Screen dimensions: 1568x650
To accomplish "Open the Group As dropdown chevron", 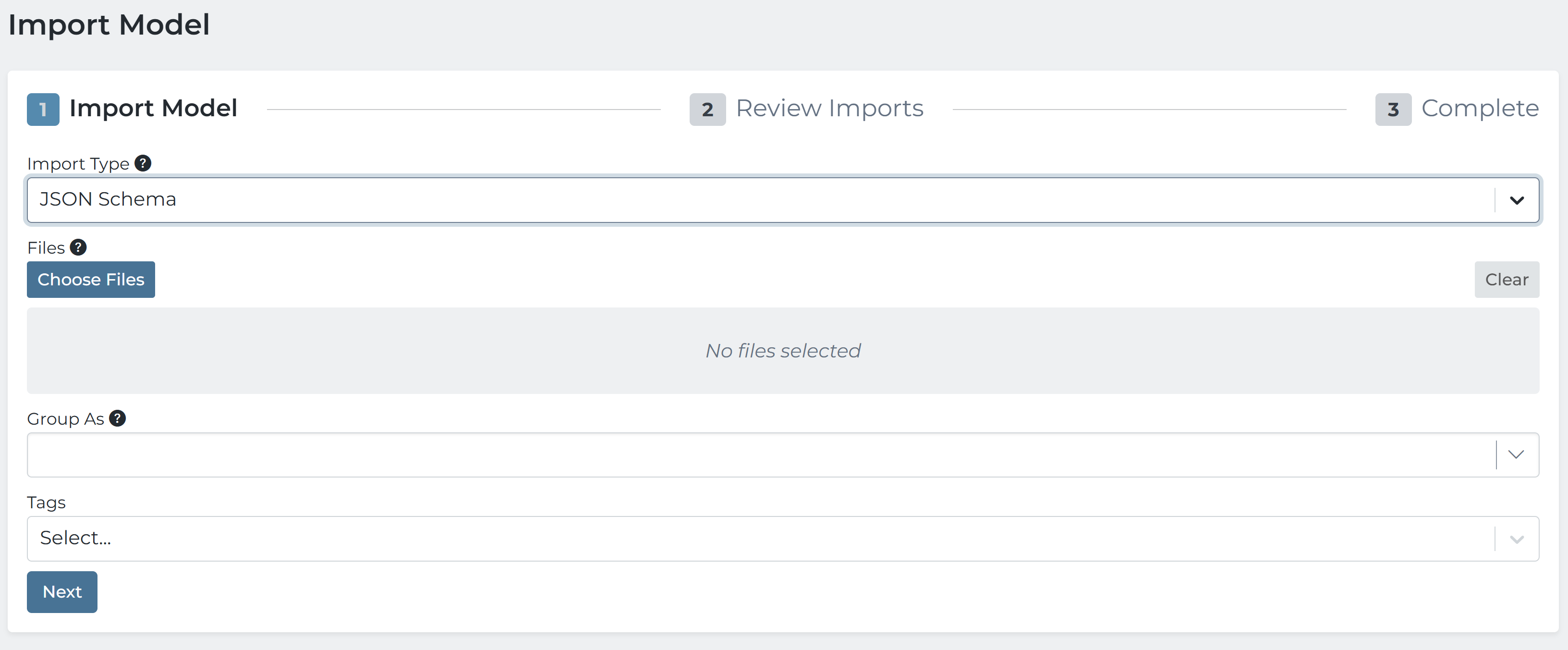I will 1516,455.
